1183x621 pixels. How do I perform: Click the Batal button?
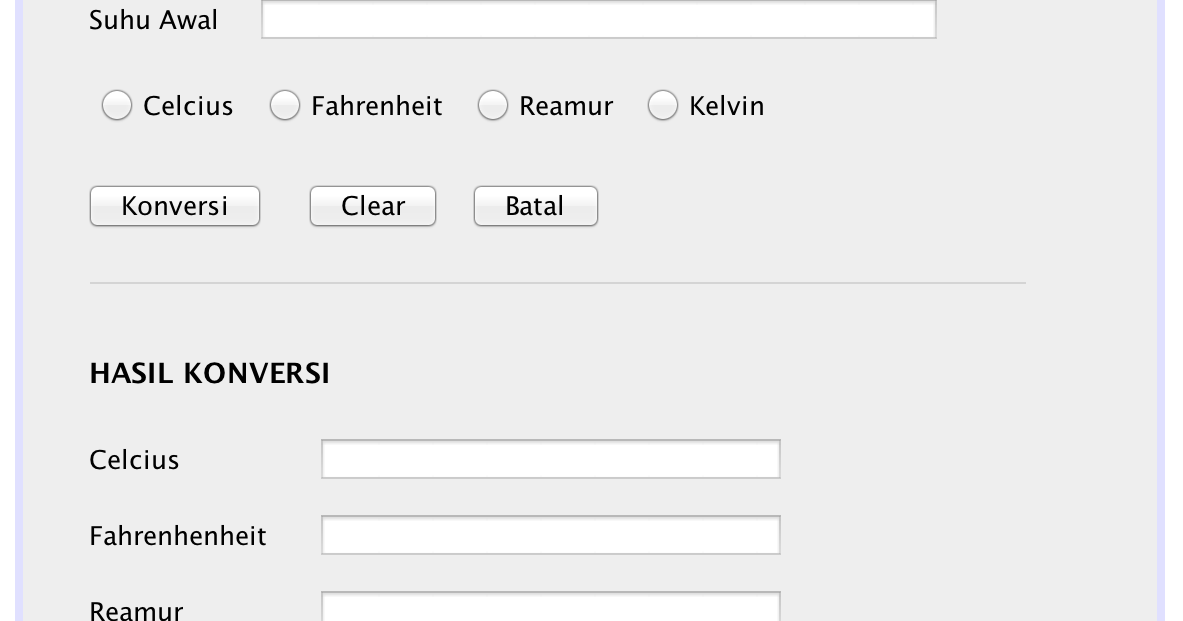point(535,206)
